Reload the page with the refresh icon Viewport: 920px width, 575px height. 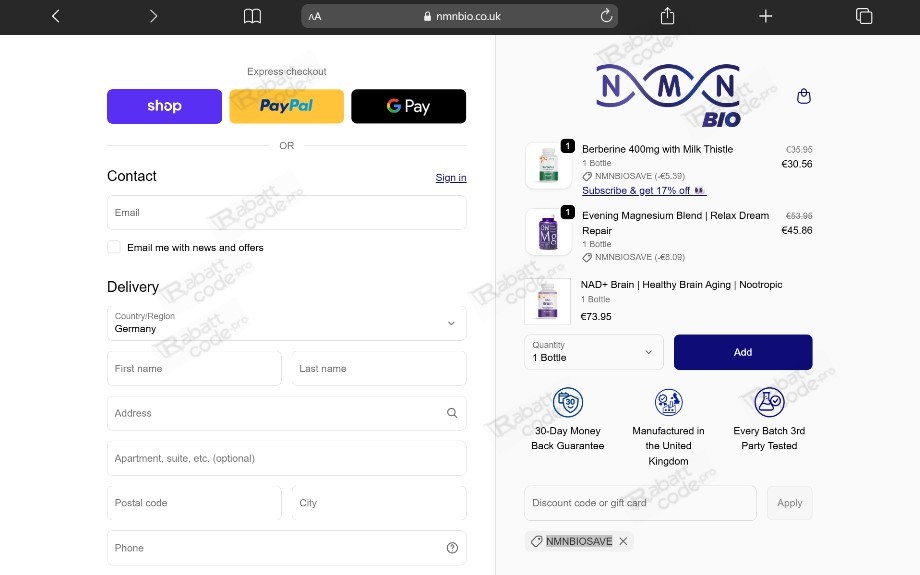(x=606, y=16)
